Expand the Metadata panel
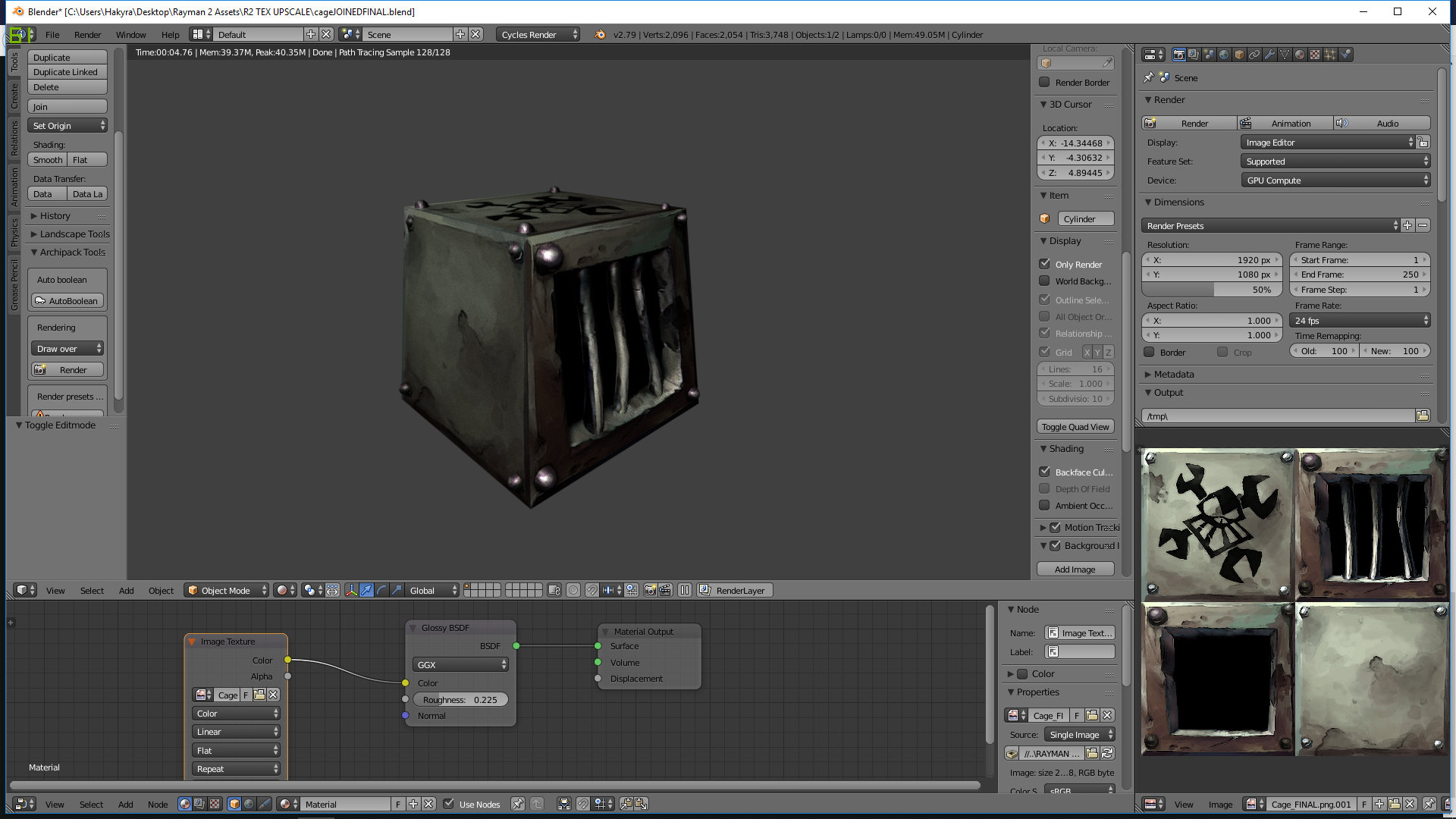Screen dimensions: 1456x819 (1173, 375)
